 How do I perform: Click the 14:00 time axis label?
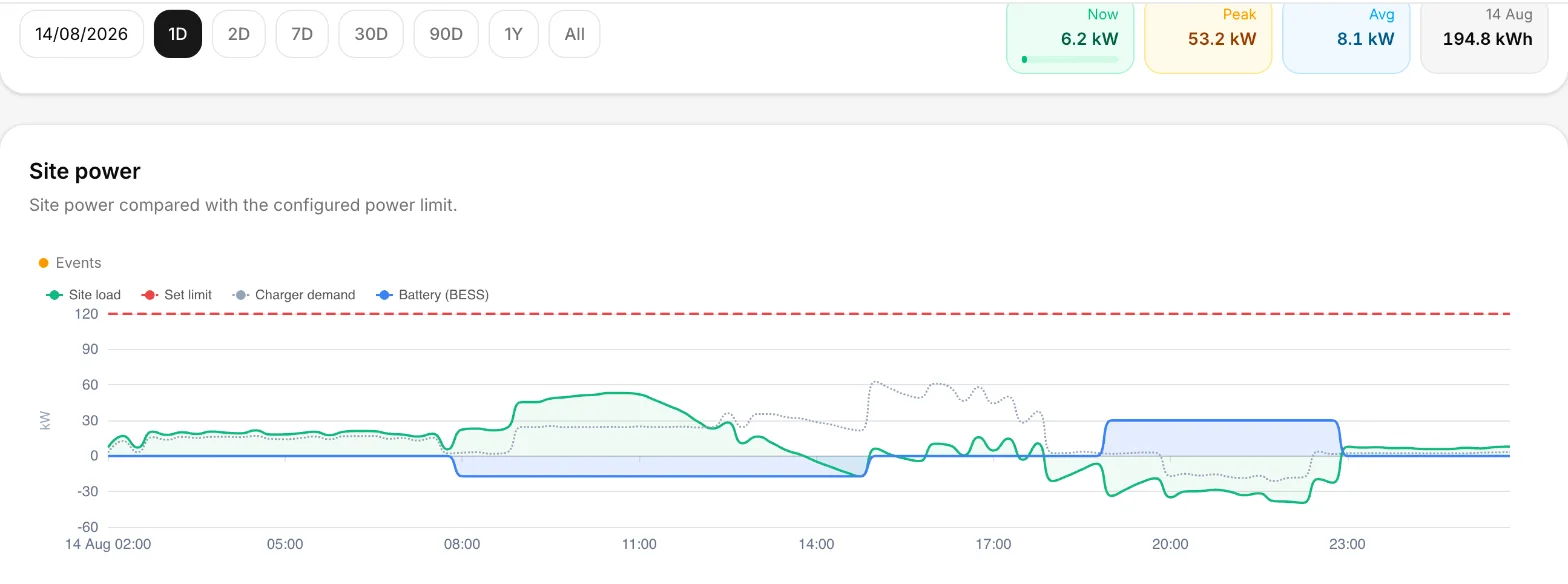pos(816,545)
